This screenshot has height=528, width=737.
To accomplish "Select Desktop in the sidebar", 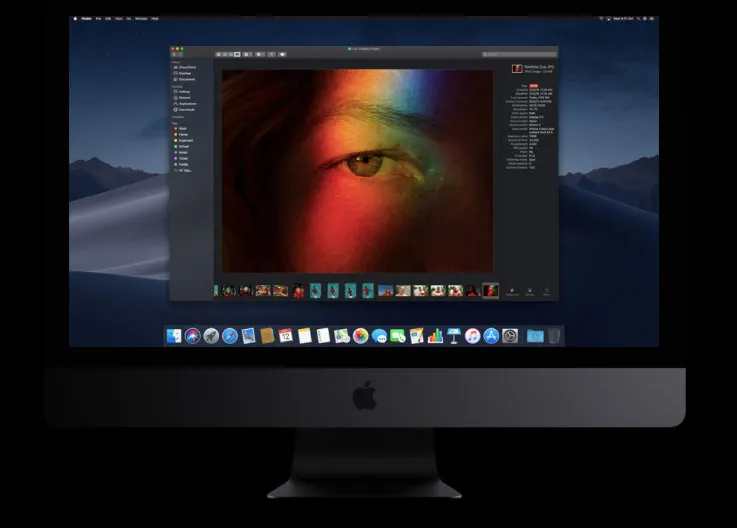I will [x=182, y=73].
